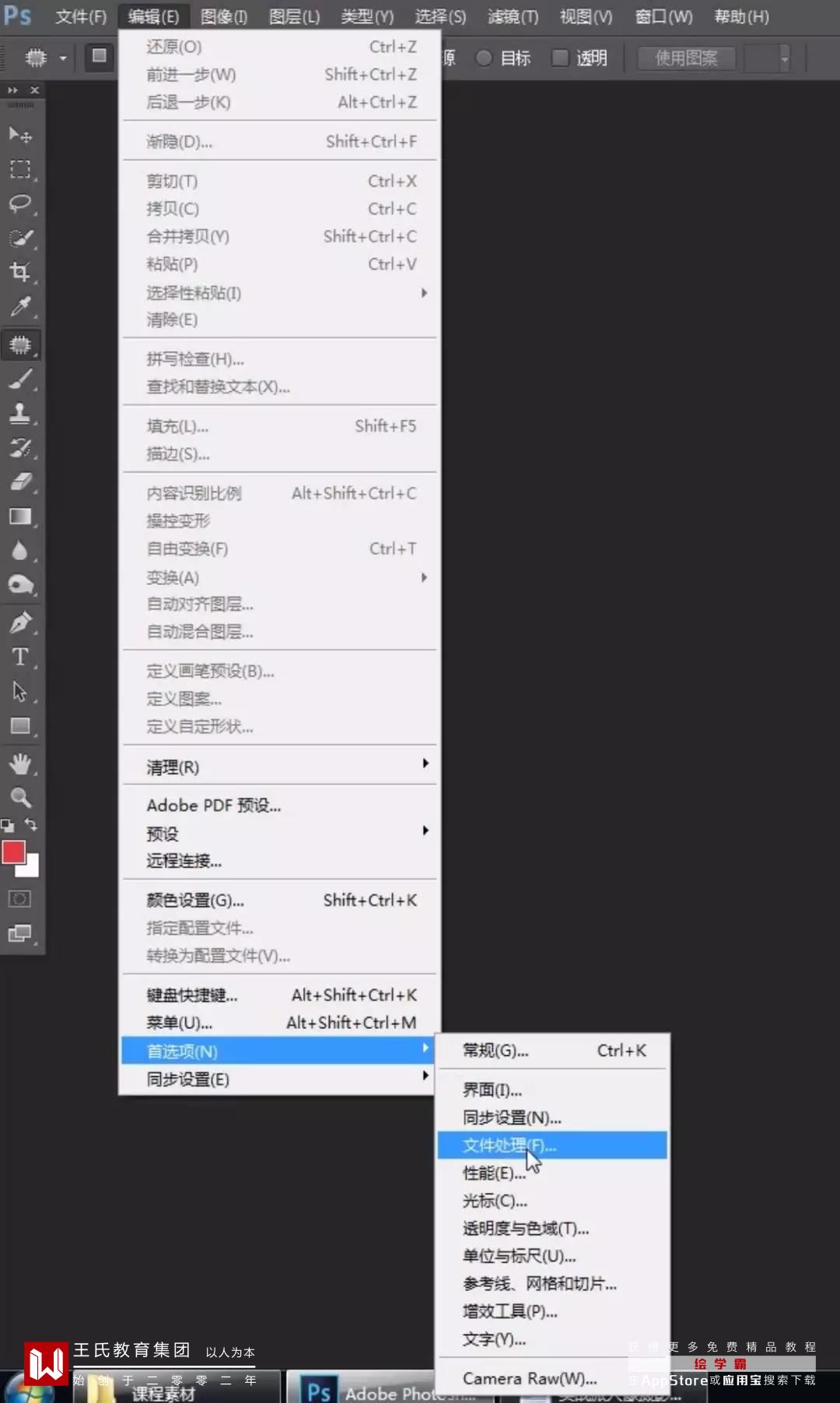Select the Path Selection tool
Viewport: 840px width, 1403px height.
[x=20, y=691]
